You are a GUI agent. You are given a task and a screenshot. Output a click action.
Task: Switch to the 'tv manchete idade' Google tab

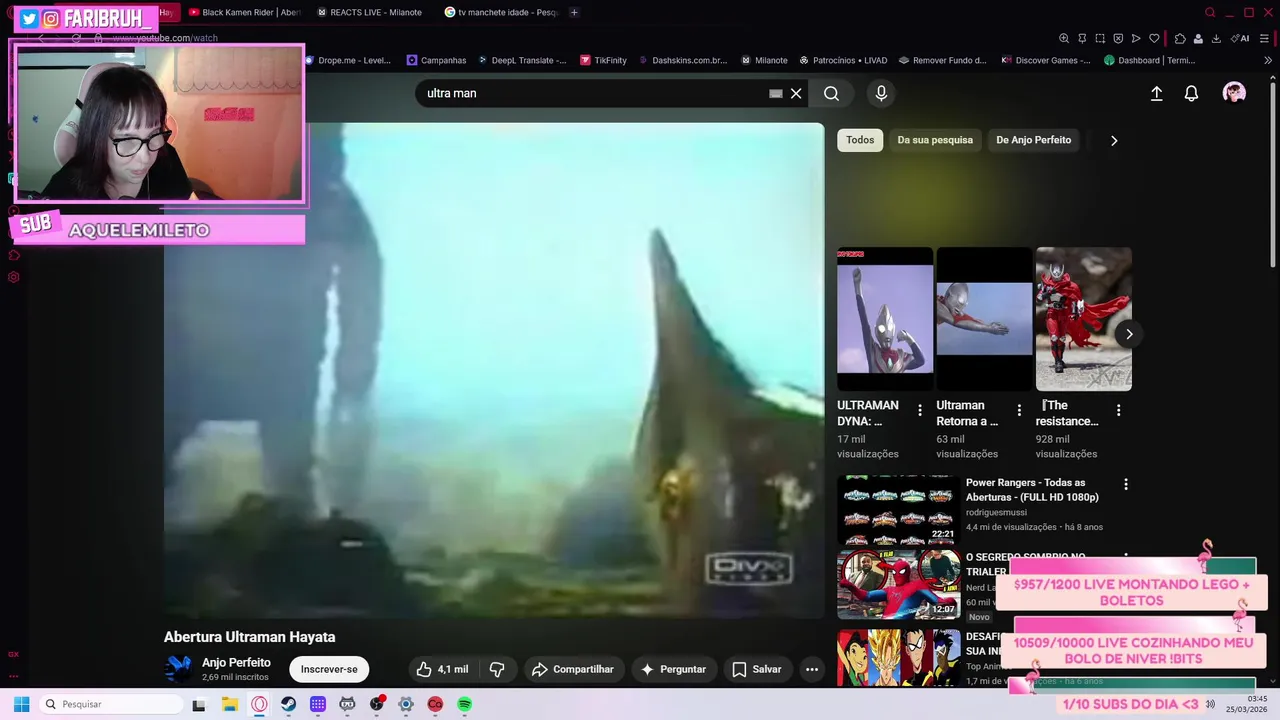click(500, 12)
